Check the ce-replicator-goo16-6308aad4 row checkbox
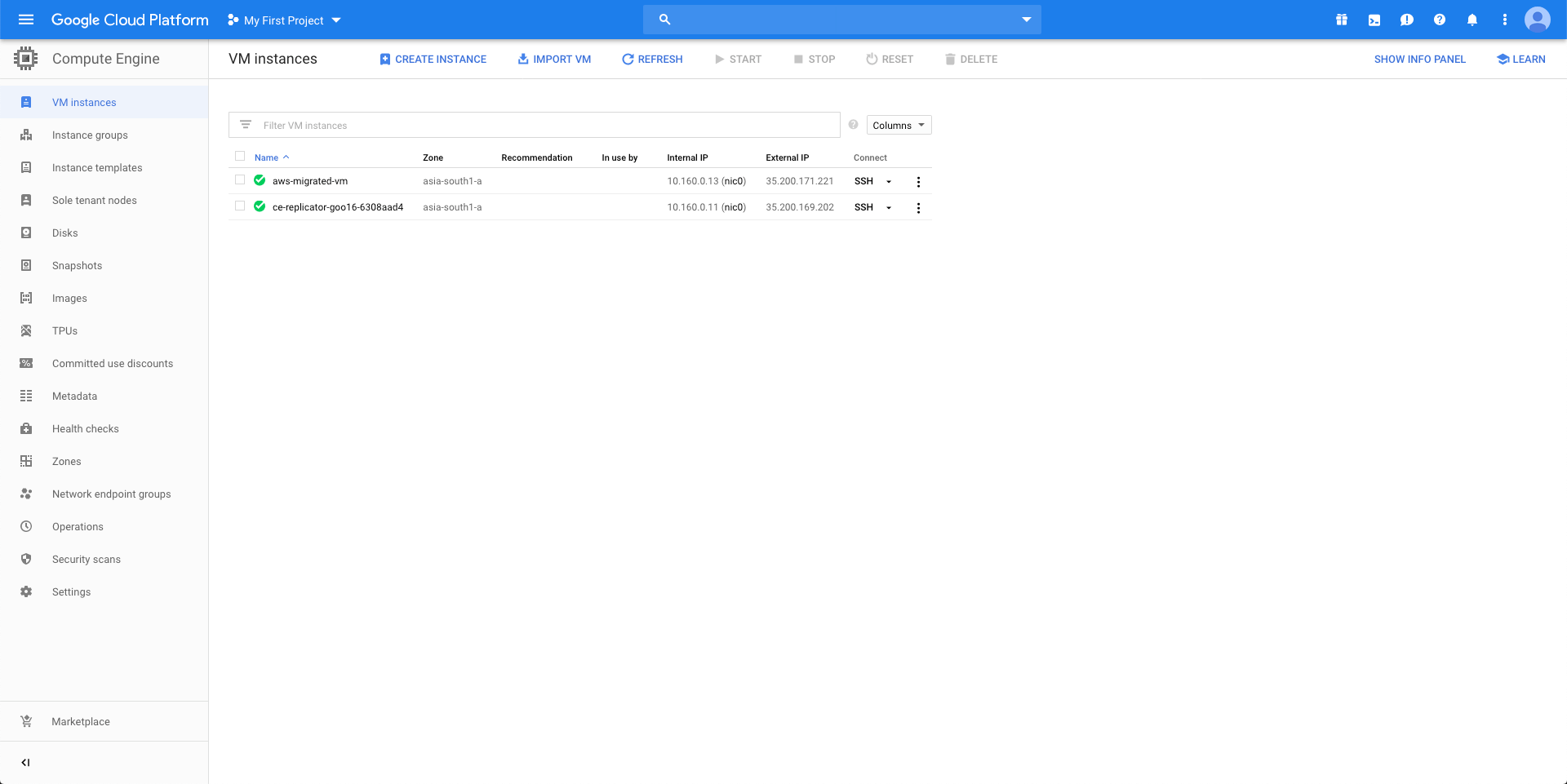 (240, 206)
